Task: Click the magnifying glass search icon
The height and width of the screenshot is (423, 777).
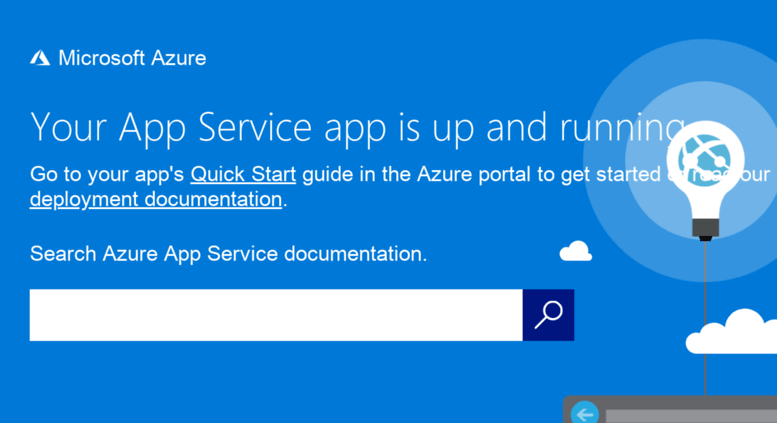Action: (x=548, y=315)
